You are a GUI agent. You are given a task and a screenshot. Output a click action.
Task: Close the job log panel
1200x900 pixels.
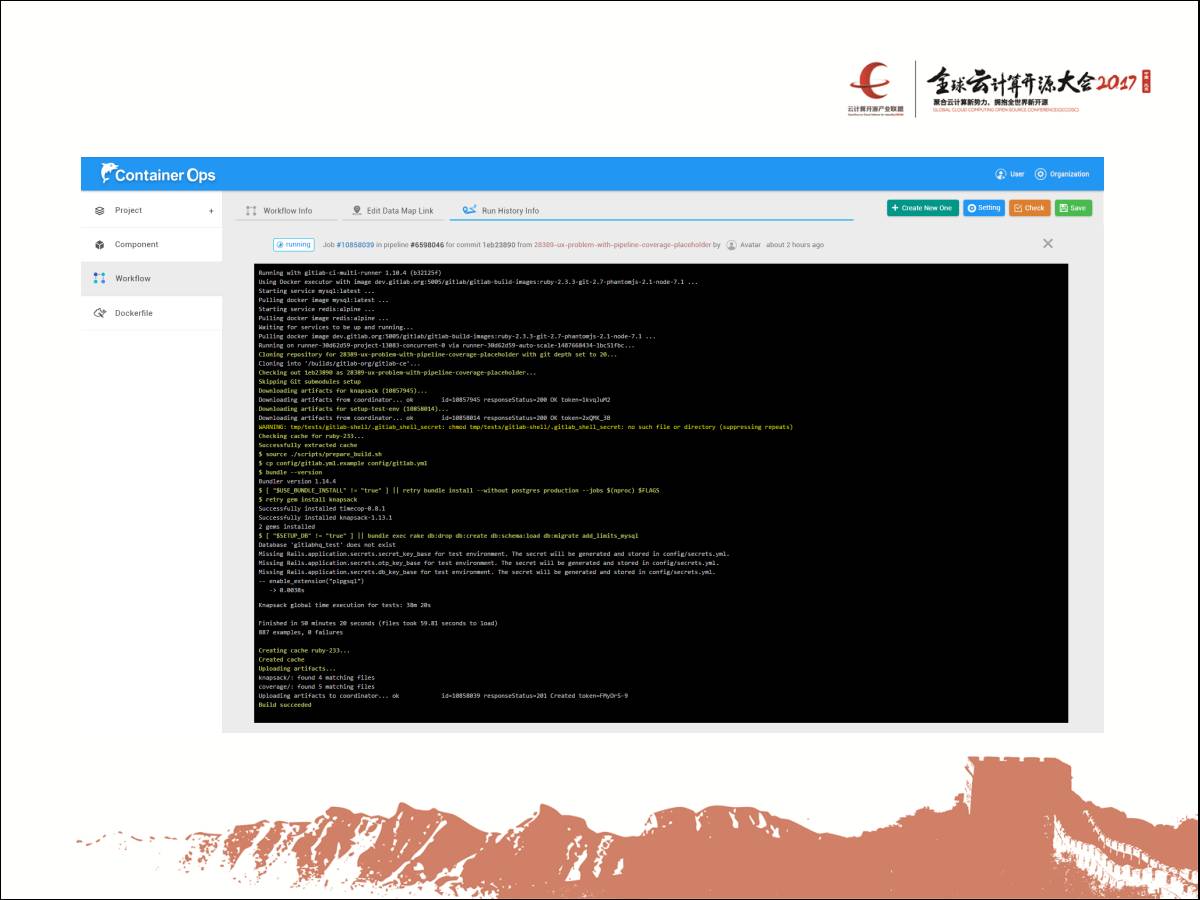[x=1047, y=244]
